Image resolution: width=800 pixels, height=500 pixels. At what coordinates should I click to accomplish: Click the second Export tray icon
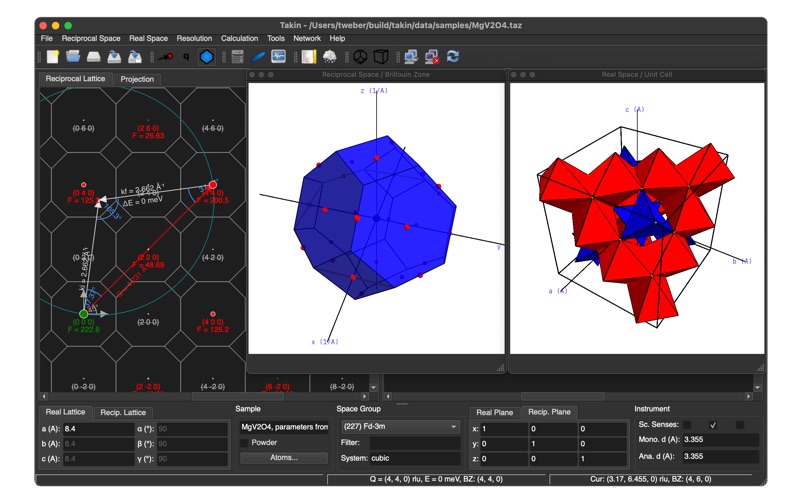[135, 57]
